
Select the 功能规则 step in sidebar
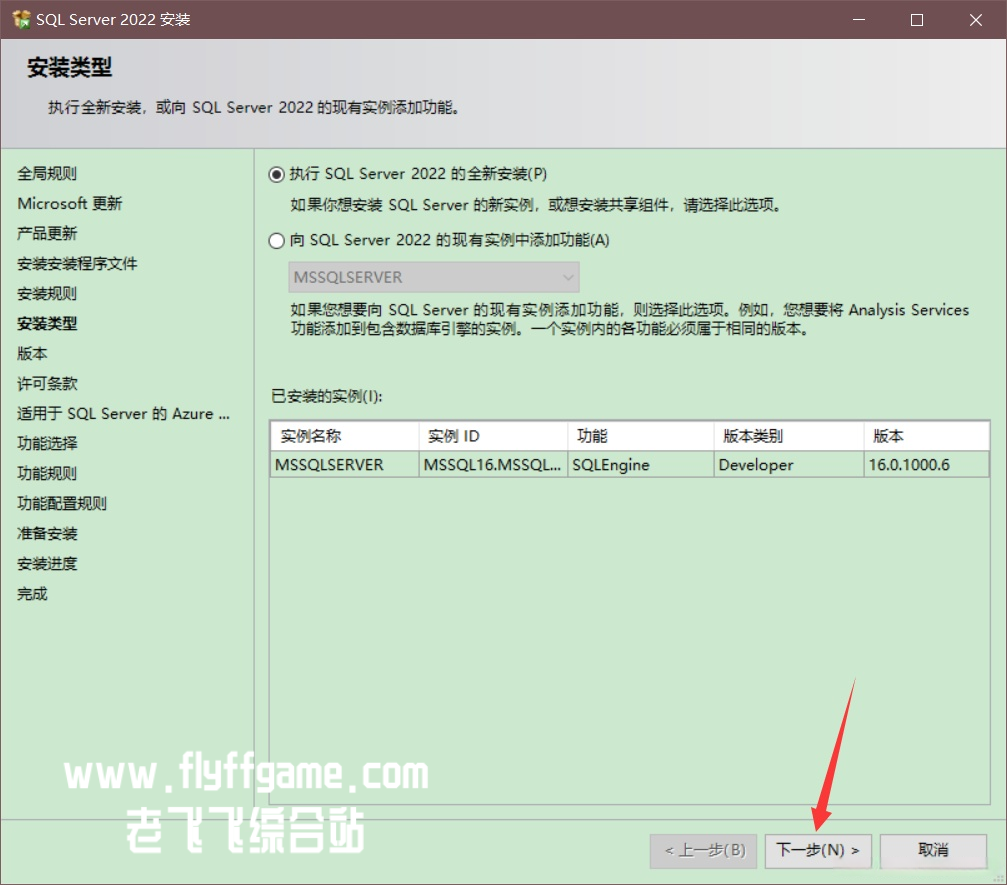(x=47, y=474)
